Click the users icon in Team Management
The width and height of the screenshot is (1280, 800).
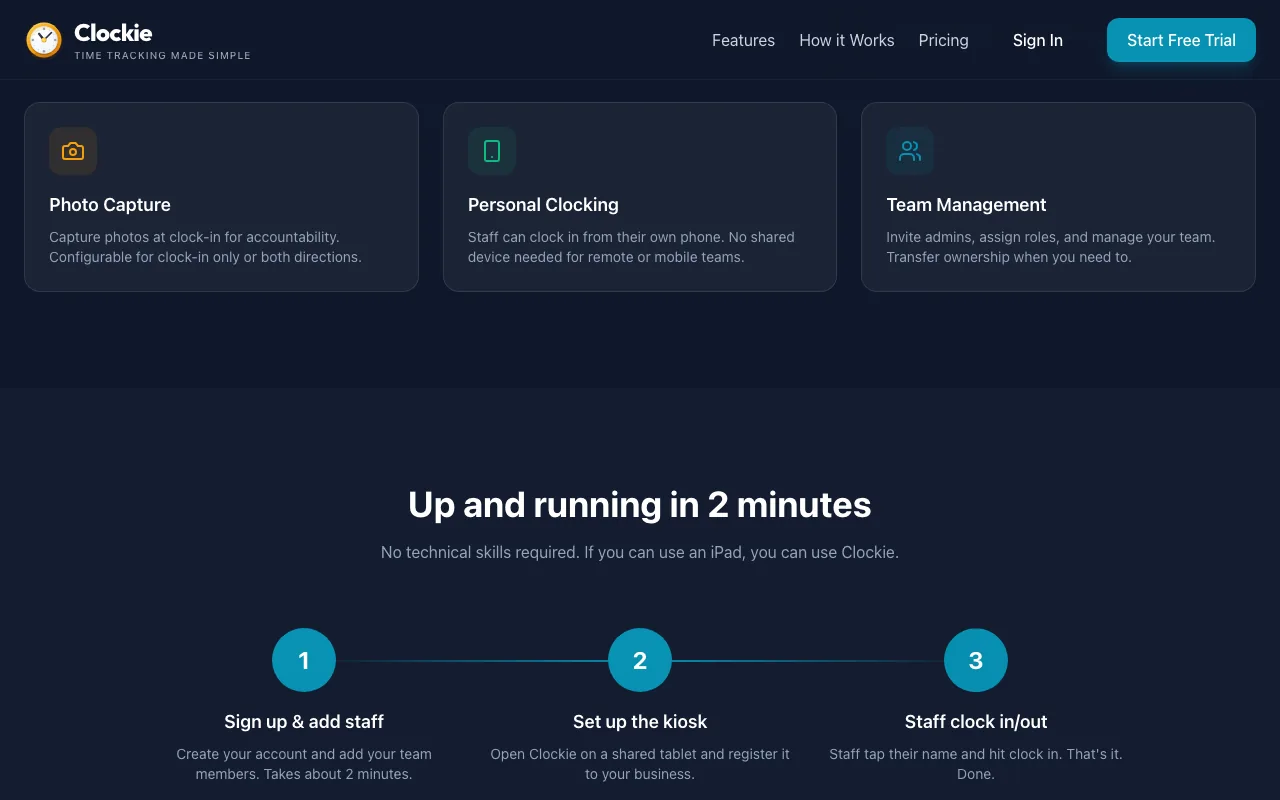click(x=910, y=151)
